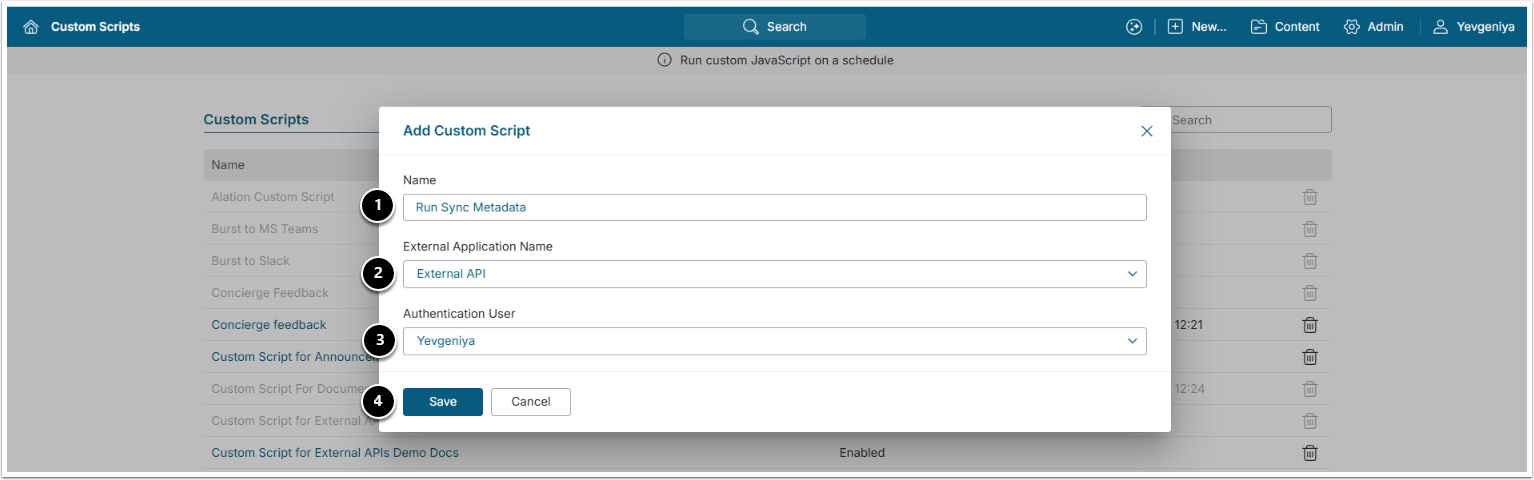
Task: Click the home icon in top bar
Action: tap(31, 27)
